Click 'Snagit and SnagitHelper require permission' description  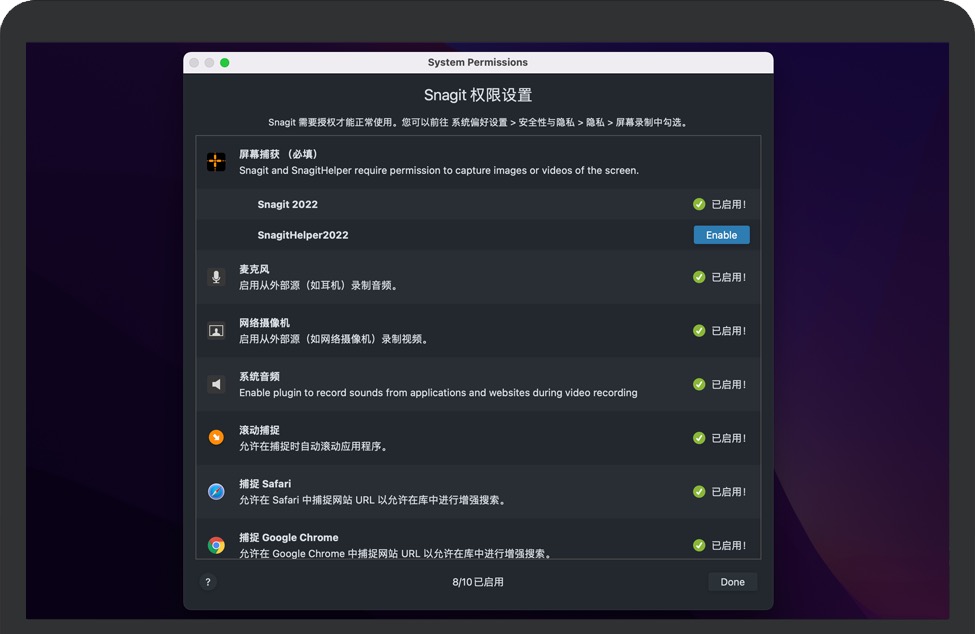click(439, 170)
